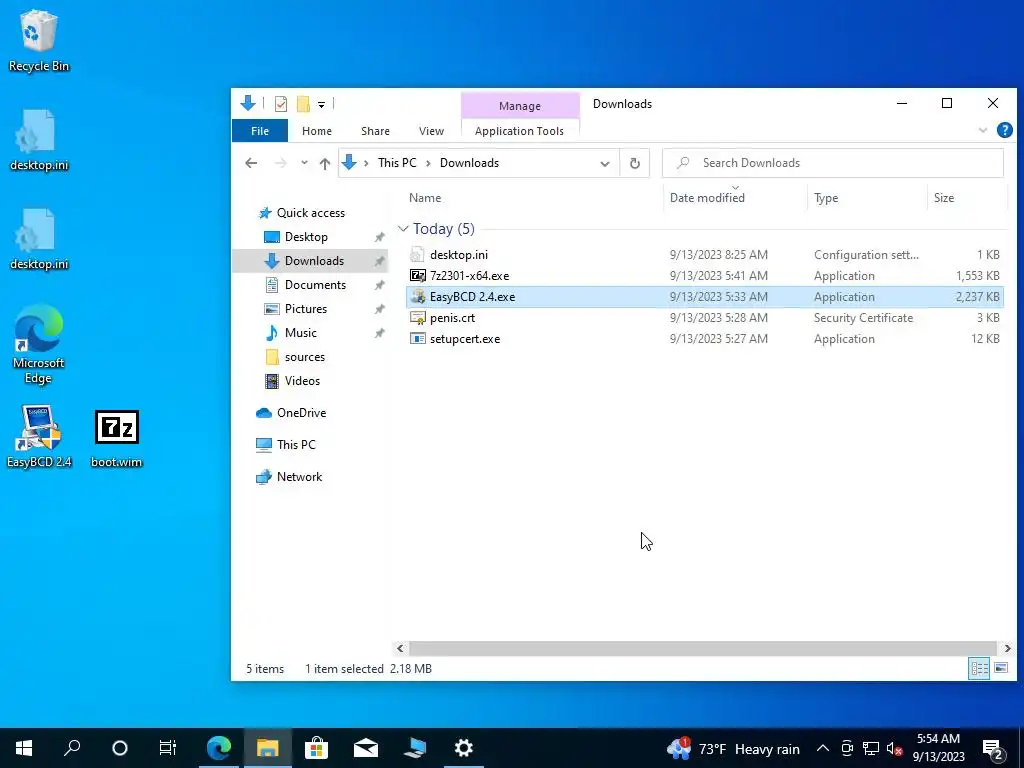Open the Mail app from the taskbar
1024x768 pixels.
click(366, 748)
